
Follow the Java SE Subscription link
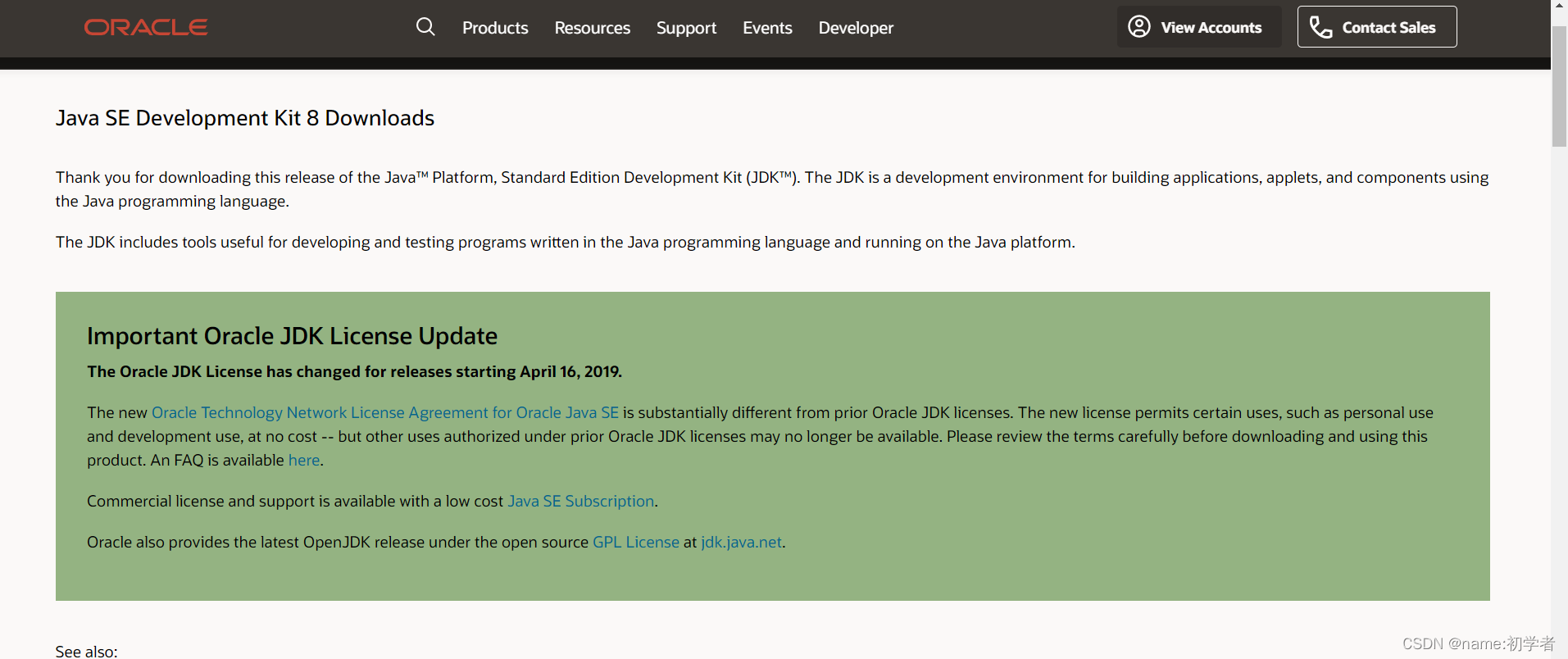pos(581,502)
